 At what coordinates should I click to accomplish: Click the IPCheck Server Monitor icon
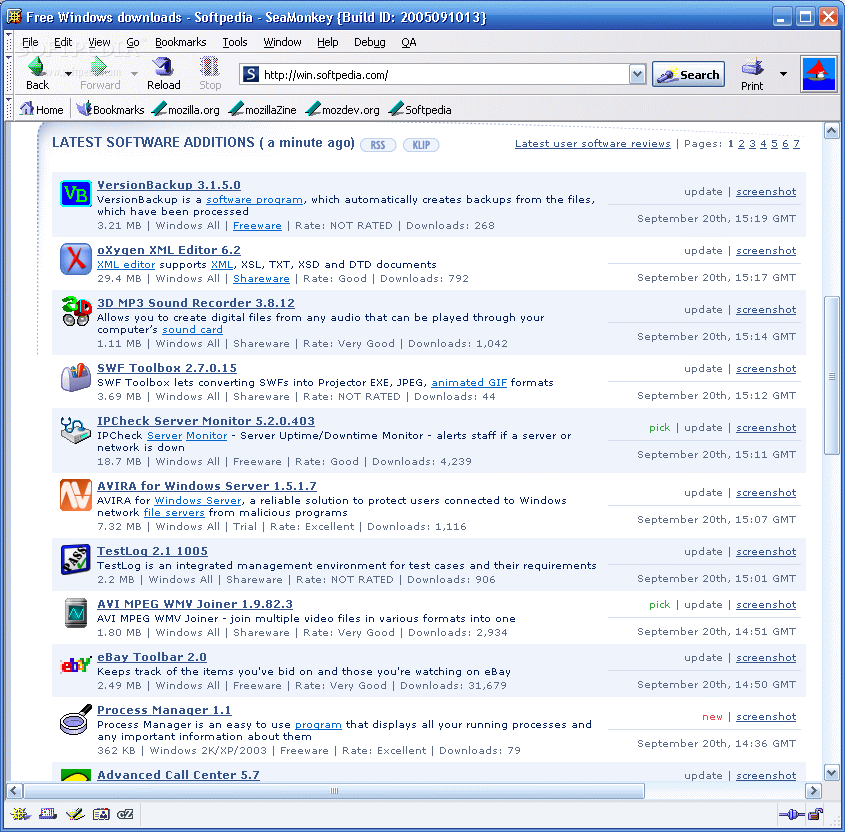(x=75, y=430)
